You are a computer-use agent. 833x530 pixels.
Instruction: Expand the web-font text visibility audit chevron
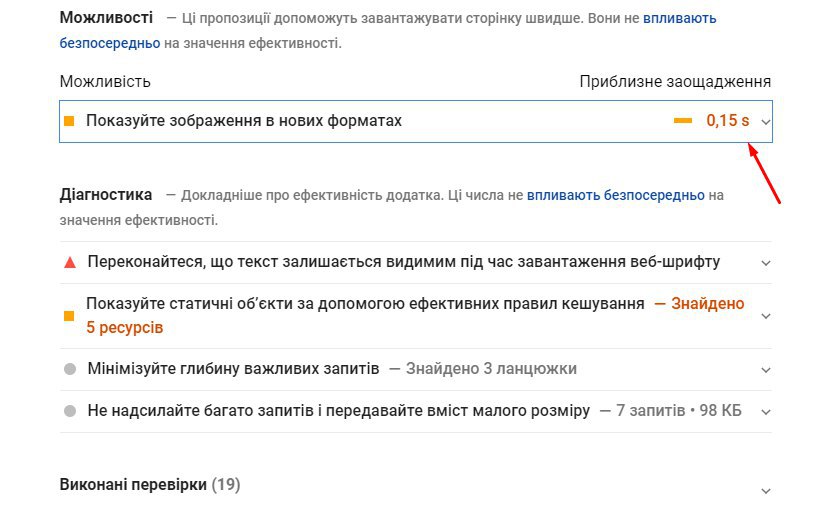click(x=765, y=263)
